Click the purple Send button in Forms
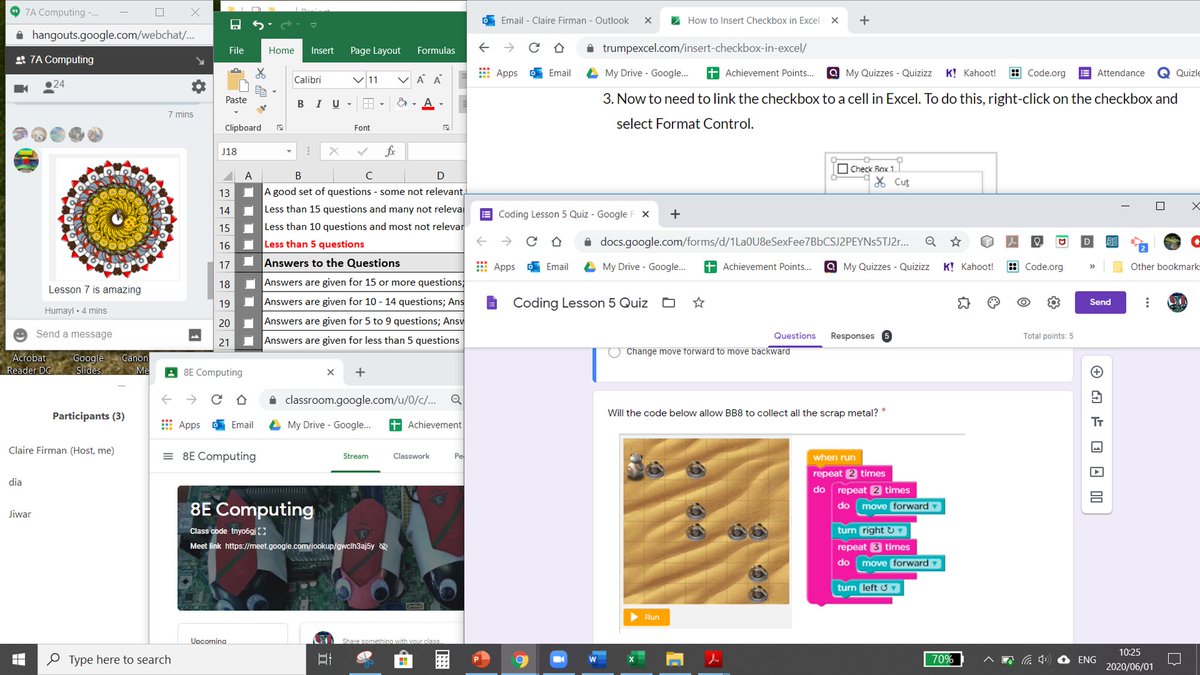Screen dimensions: 1200x675 1100,302
